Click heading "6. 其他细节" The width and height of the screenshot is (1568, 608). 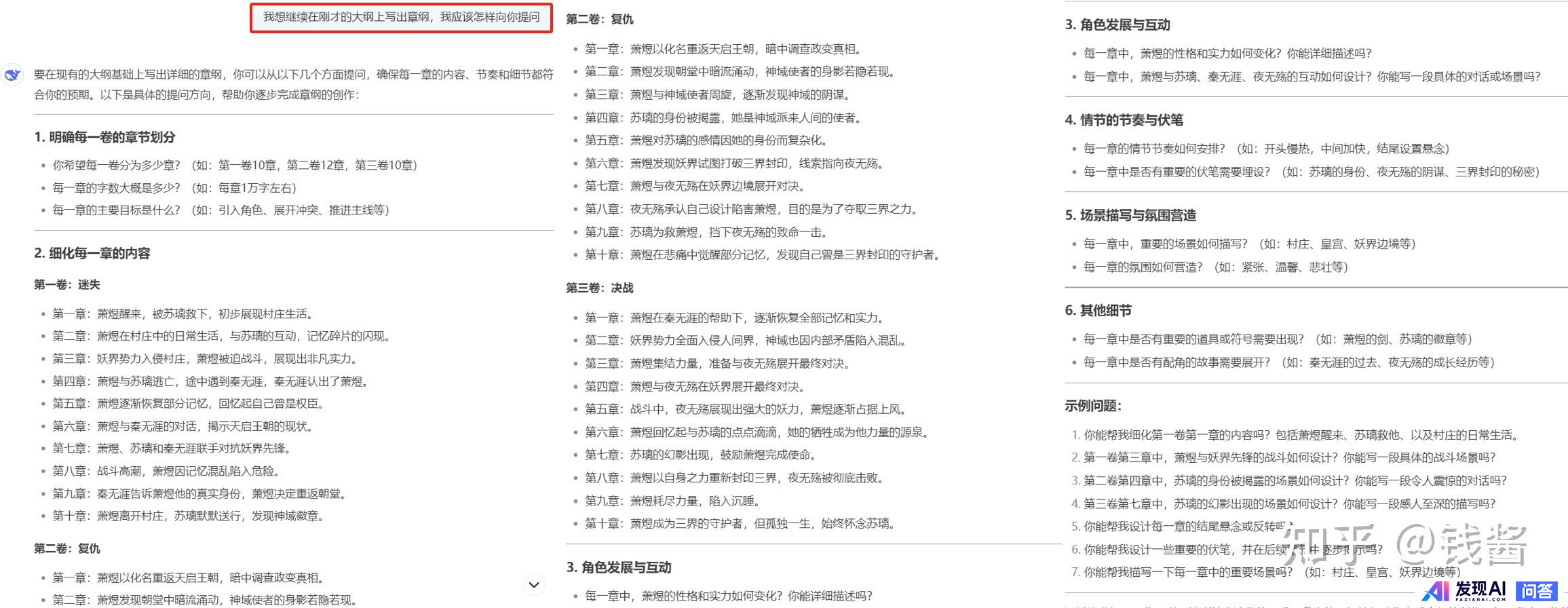pyautogui.click(x=1098, y=311)
